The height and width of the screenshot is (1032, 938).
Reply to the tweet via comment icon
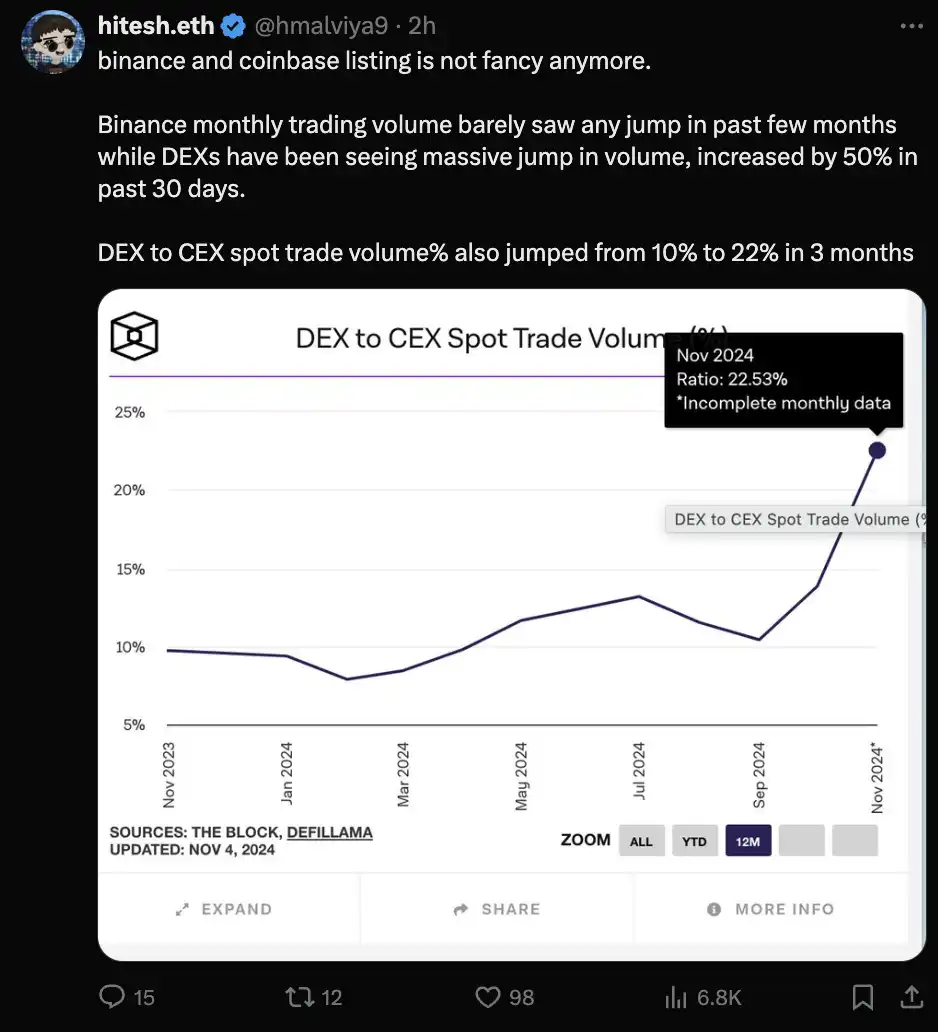pos(115,996)
